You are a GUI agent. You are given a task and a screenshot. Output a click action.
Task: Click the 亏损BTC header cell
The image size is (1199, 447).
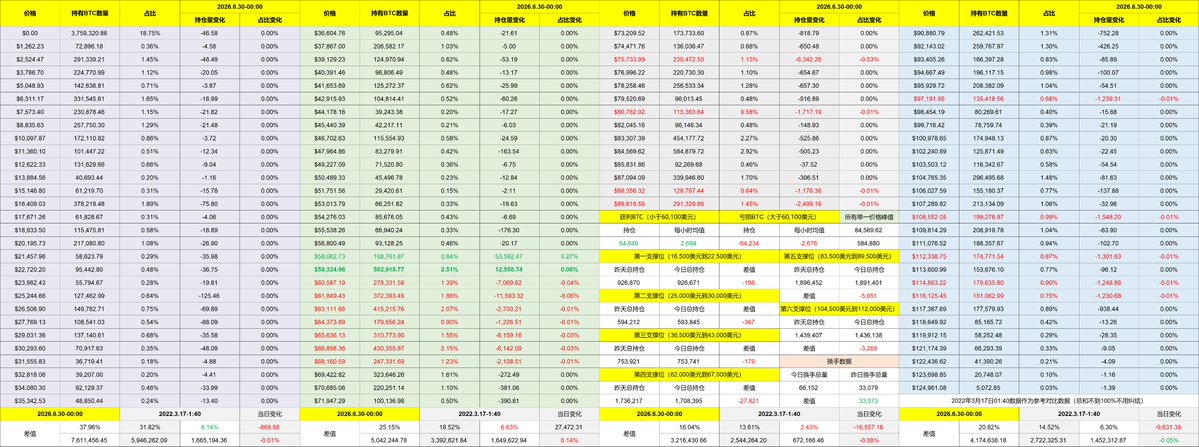pos(779,217)
